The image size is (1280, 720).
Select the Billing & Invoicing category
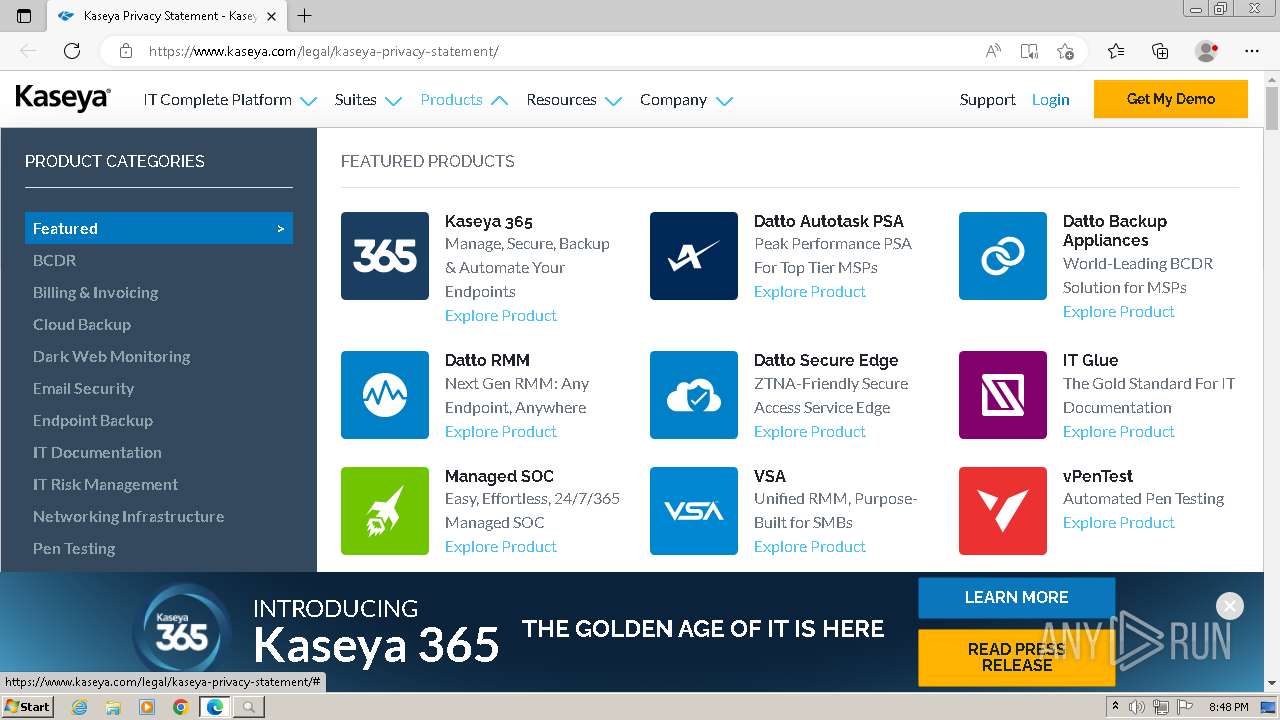(x=95, y=292)
